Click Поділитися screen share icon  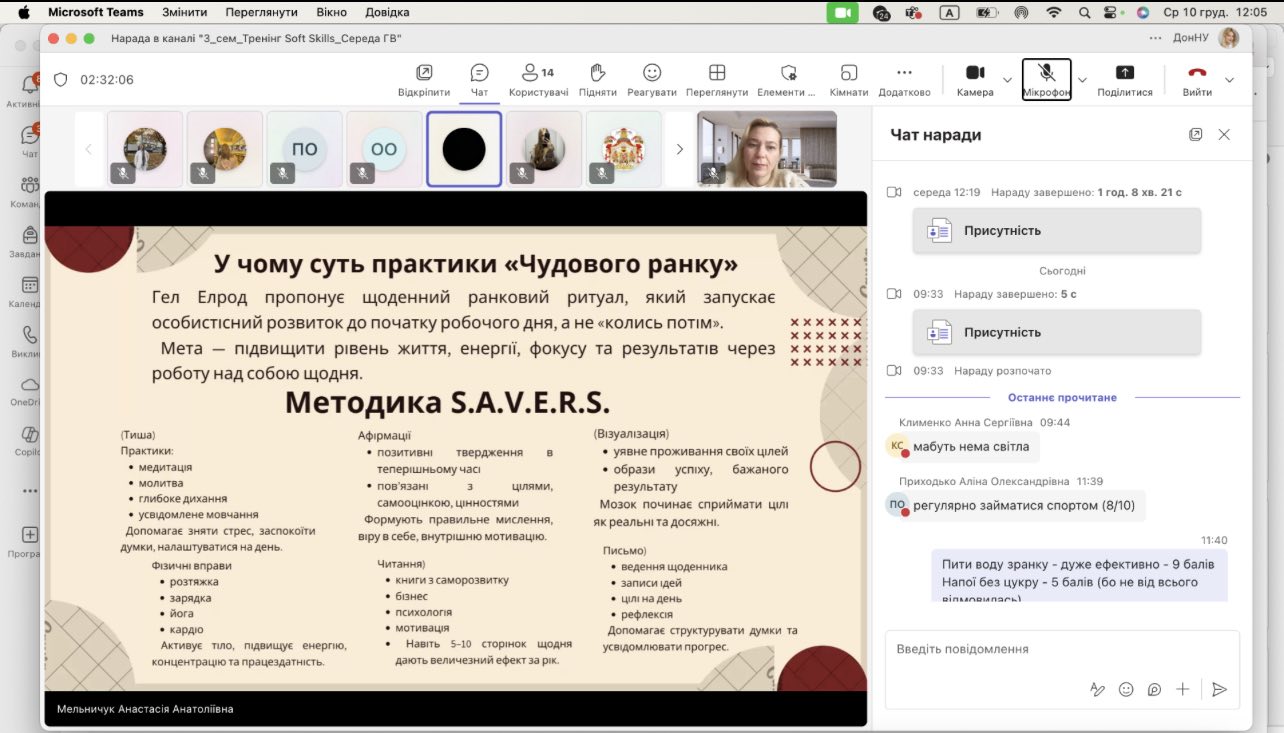click(1124, 73)
